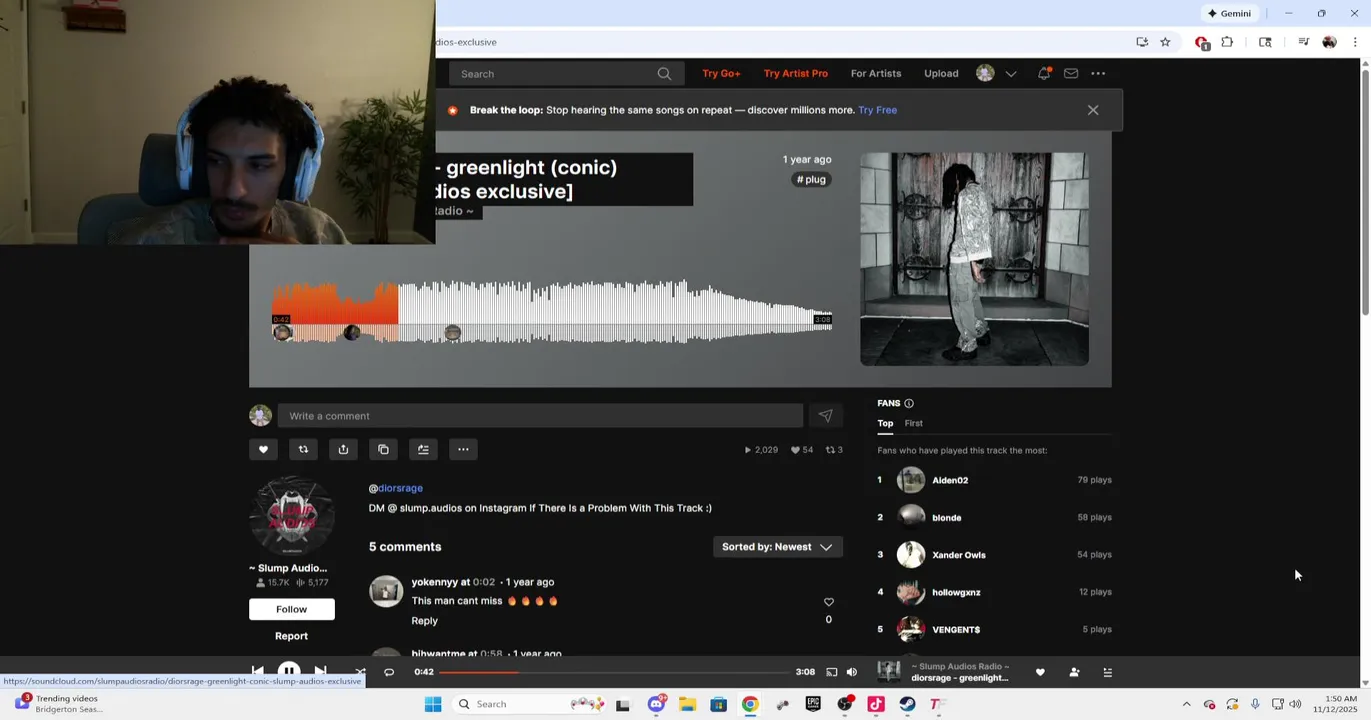Open the Slump Audios profile picture
1371x720 pixels.
pyautogui.click(x=292, y=516)
